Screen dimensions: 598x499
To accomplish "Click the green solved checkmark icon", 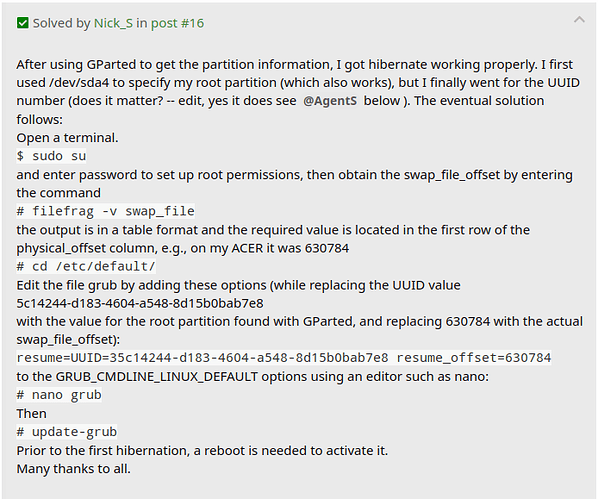I will click(23, 23).
